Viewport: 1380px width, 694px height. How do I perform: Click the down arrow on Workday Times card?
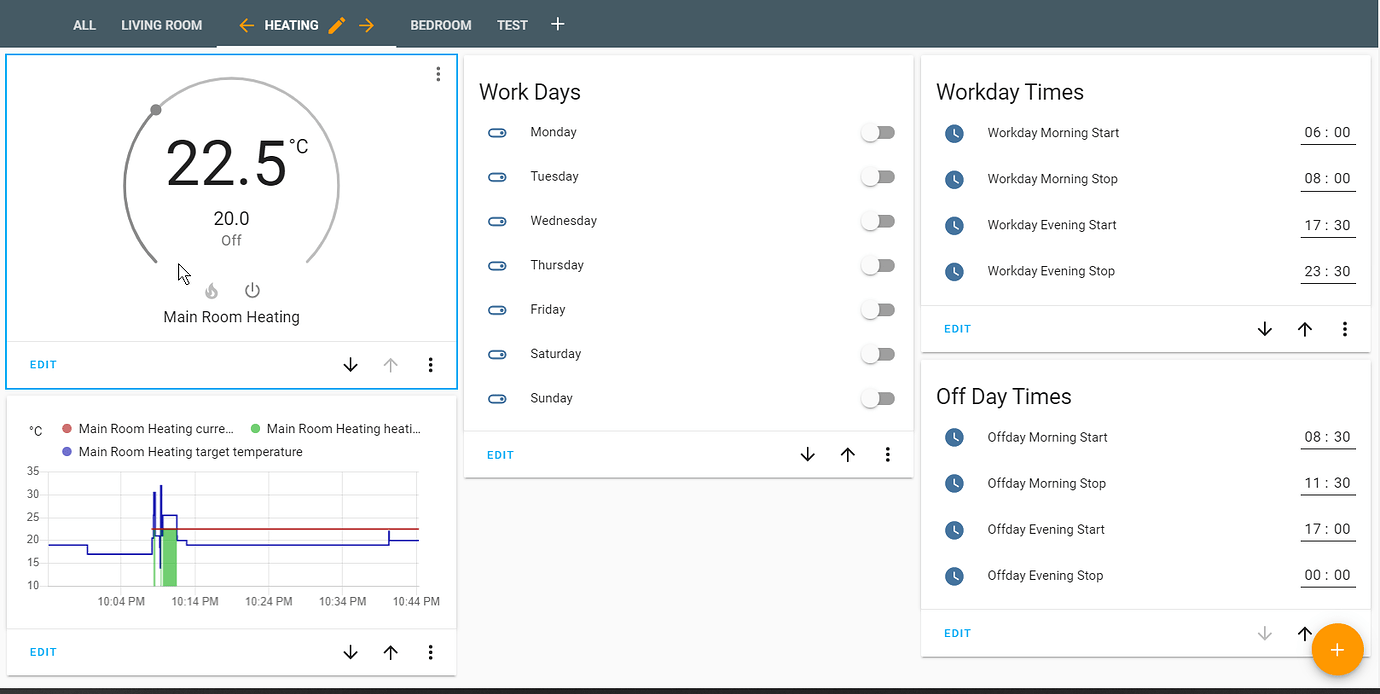(x=1265, y=328)
